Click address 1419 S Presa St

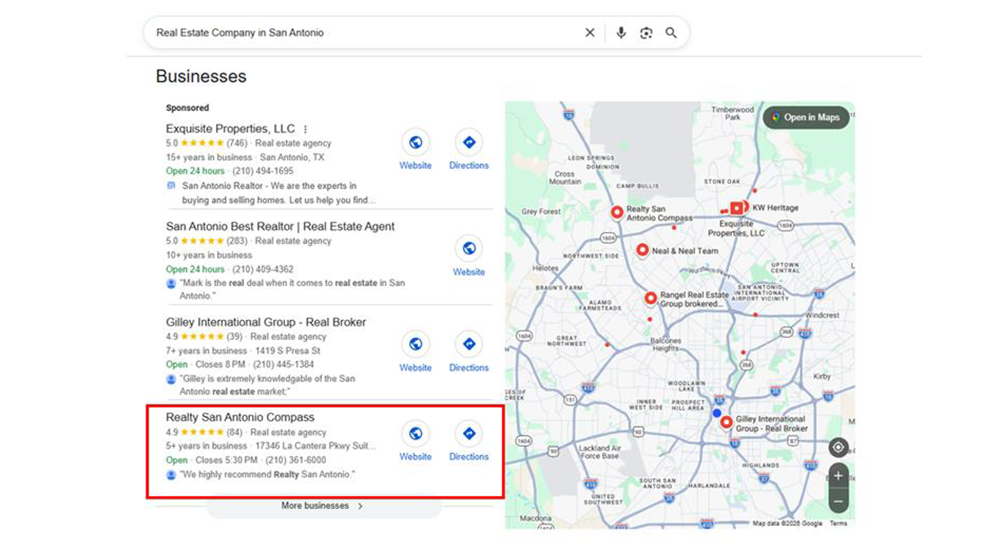click(x=288, y=351)
